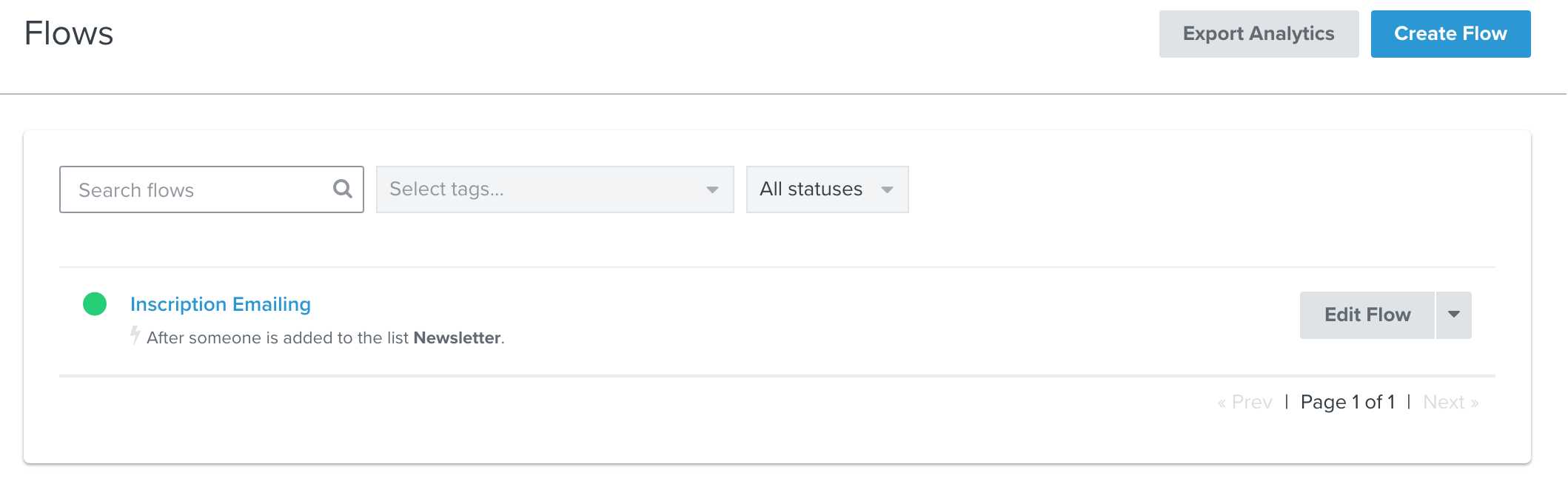The image size is (1568, 484).
Task: Expand the Select tags dropdown
Action: [555, 189]
